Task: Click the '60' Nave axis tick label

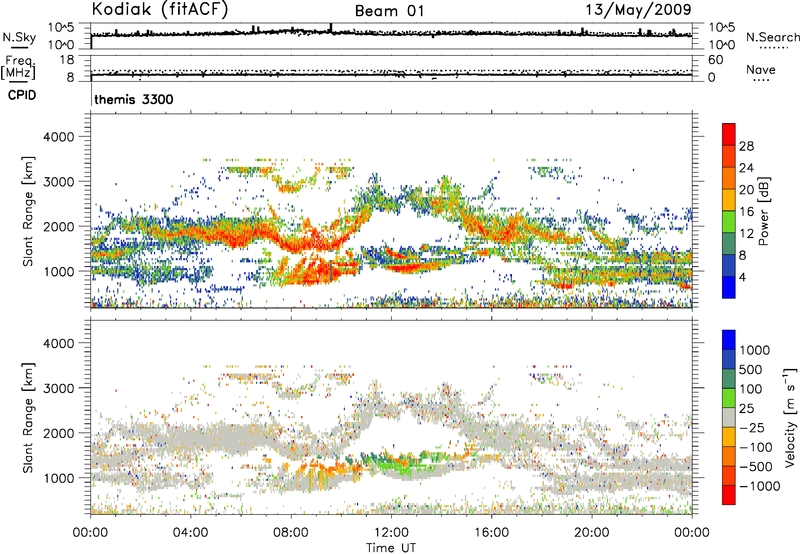Action: pyautogui.click(x=715, y=60)
